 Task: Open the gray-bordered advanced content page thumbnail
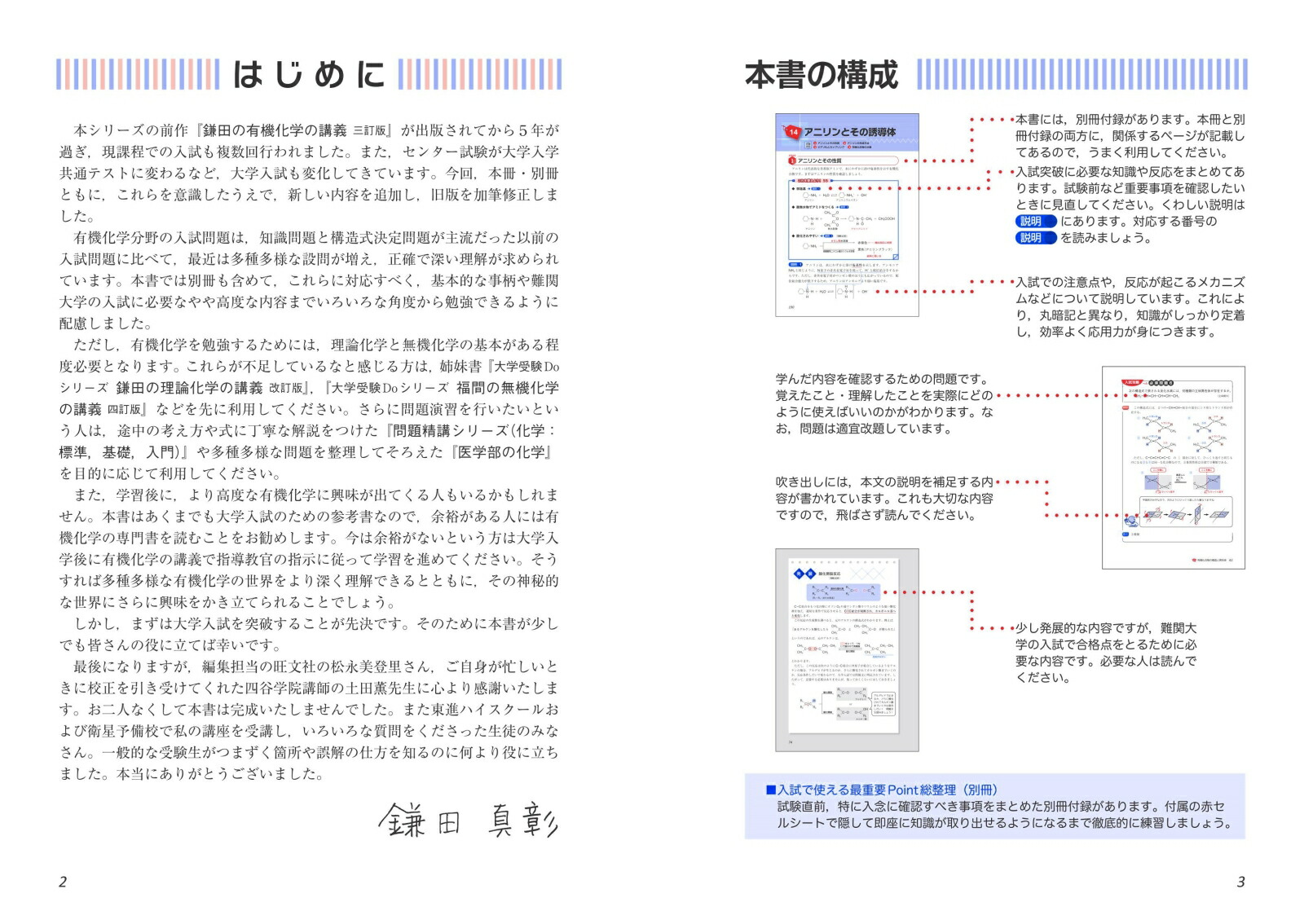tap(847, 649)
